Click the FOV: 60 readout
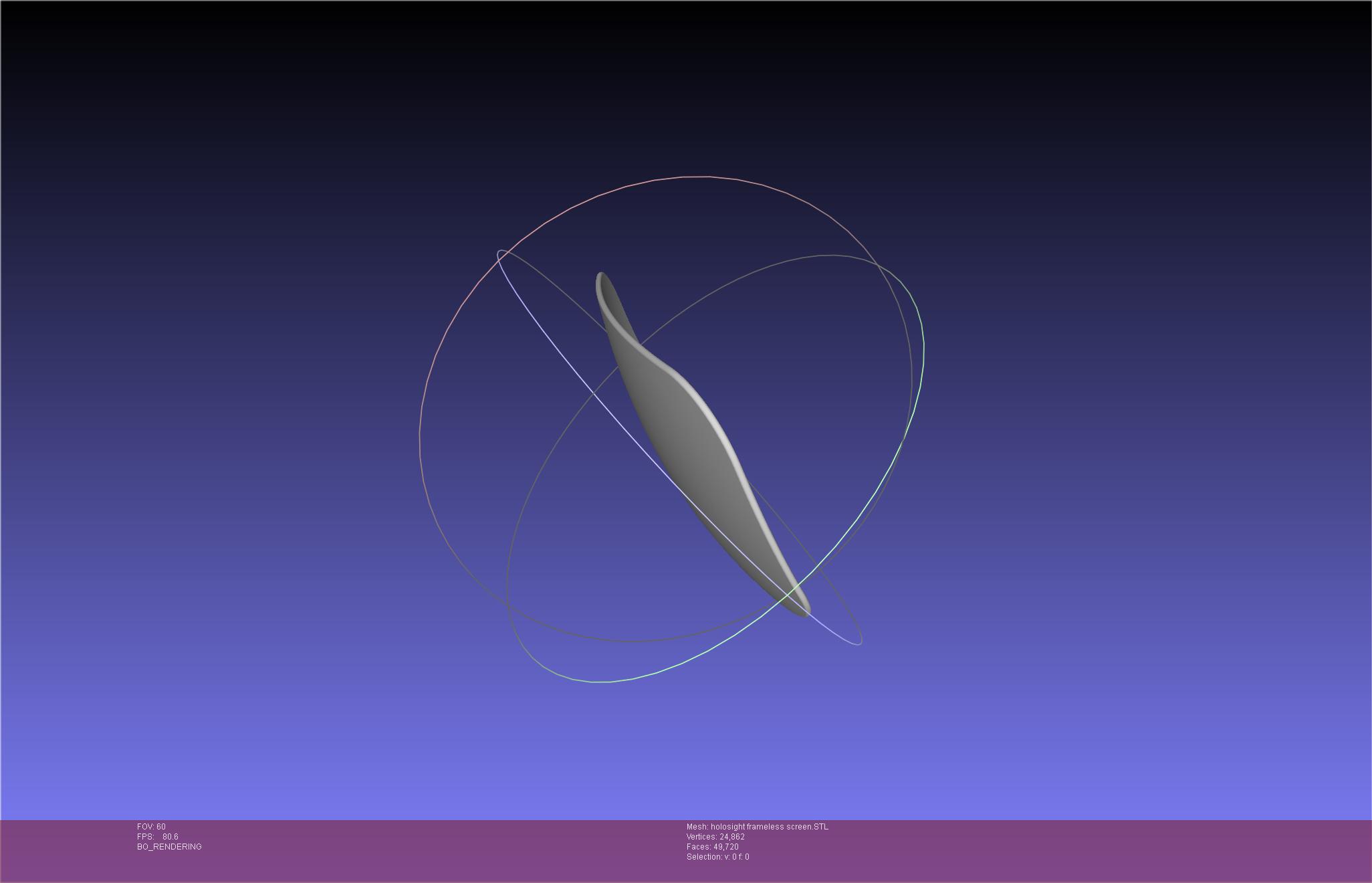 151,827
